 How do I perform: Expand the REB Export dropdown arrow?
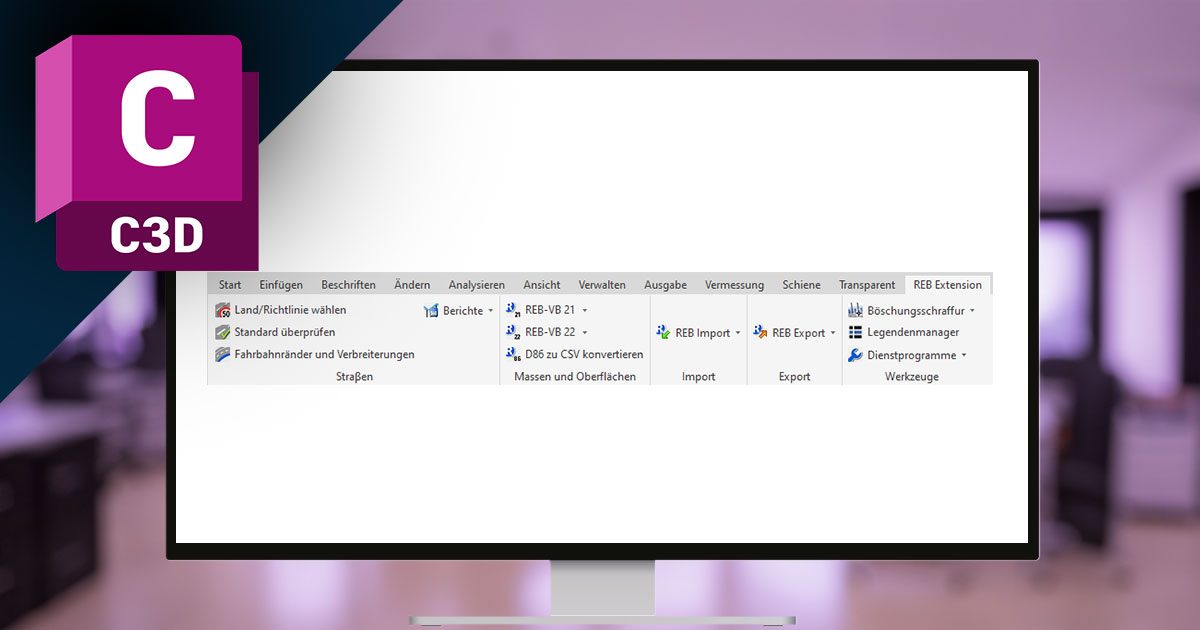[x=833, y=333]
